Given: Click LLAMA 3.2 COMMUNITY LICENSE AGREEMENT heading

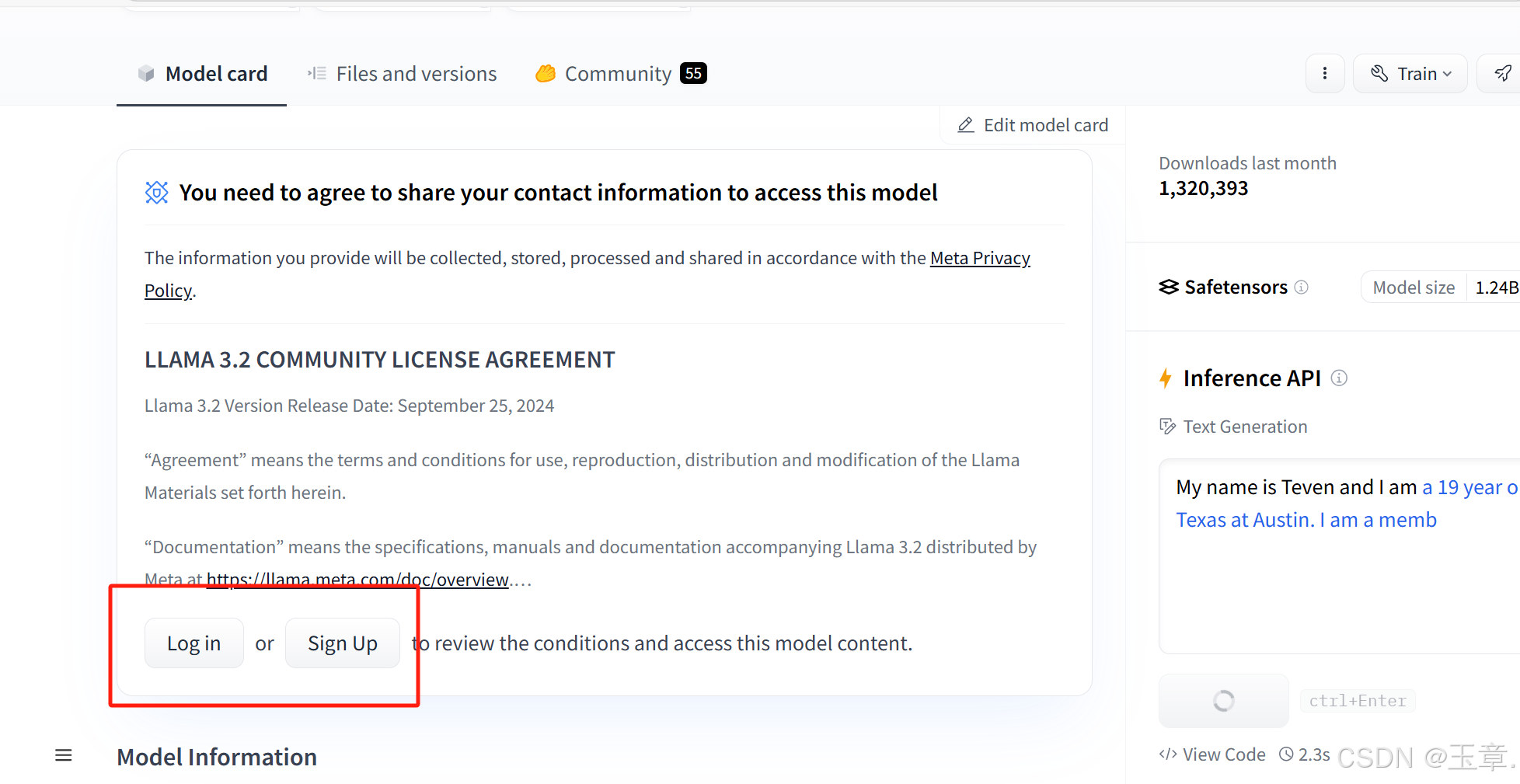Looking at the screenshot, I should pos(380,360).
